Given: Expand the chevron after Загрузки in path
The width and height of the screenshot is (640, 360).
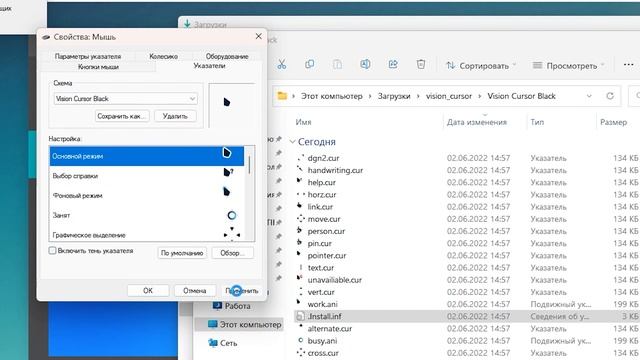Looking at the screenshot, I should pyautogui.click(x=418, y=96).
